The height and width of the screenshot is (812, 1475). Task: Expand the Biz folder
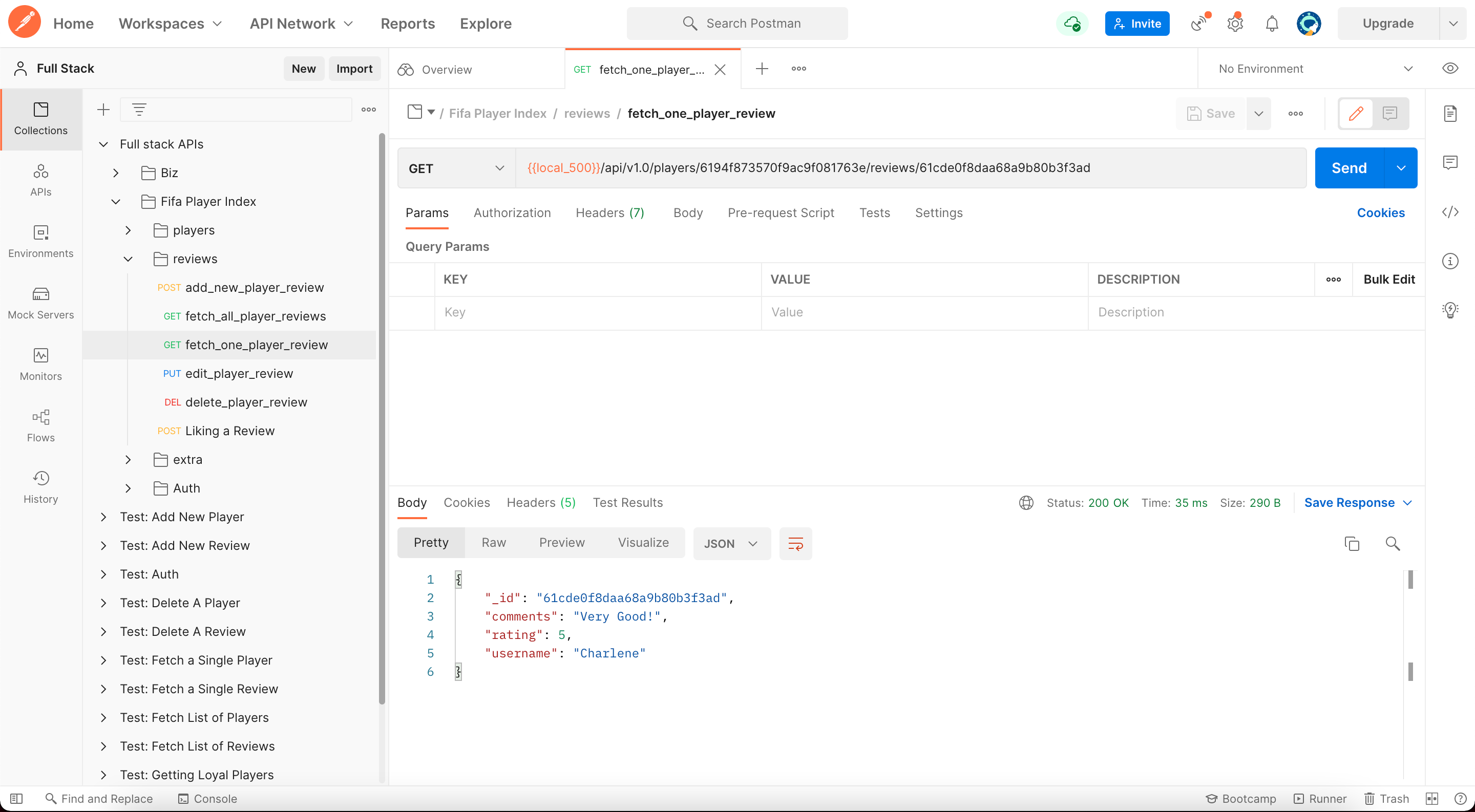[116, 173]
